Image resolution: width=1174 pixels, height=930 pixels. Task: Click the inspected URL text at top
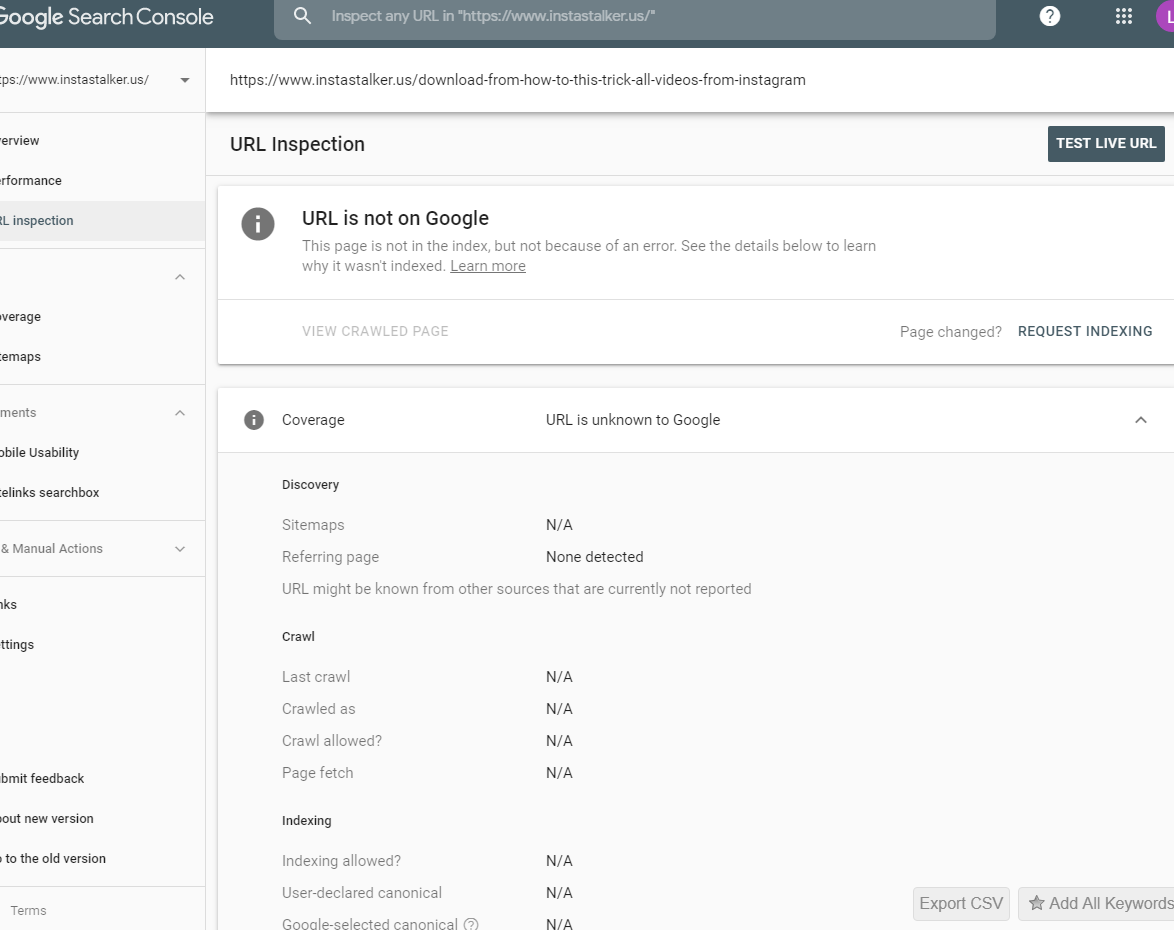click(x=517, y=80)
